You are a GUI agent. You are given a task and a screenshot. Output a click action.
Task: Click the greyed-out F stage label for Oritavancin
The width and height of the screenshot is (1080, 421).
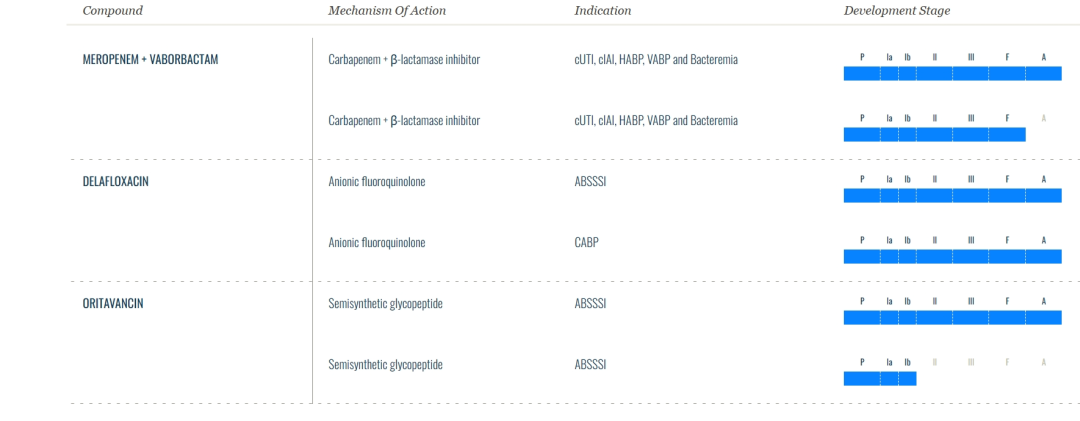[1007, 362]
